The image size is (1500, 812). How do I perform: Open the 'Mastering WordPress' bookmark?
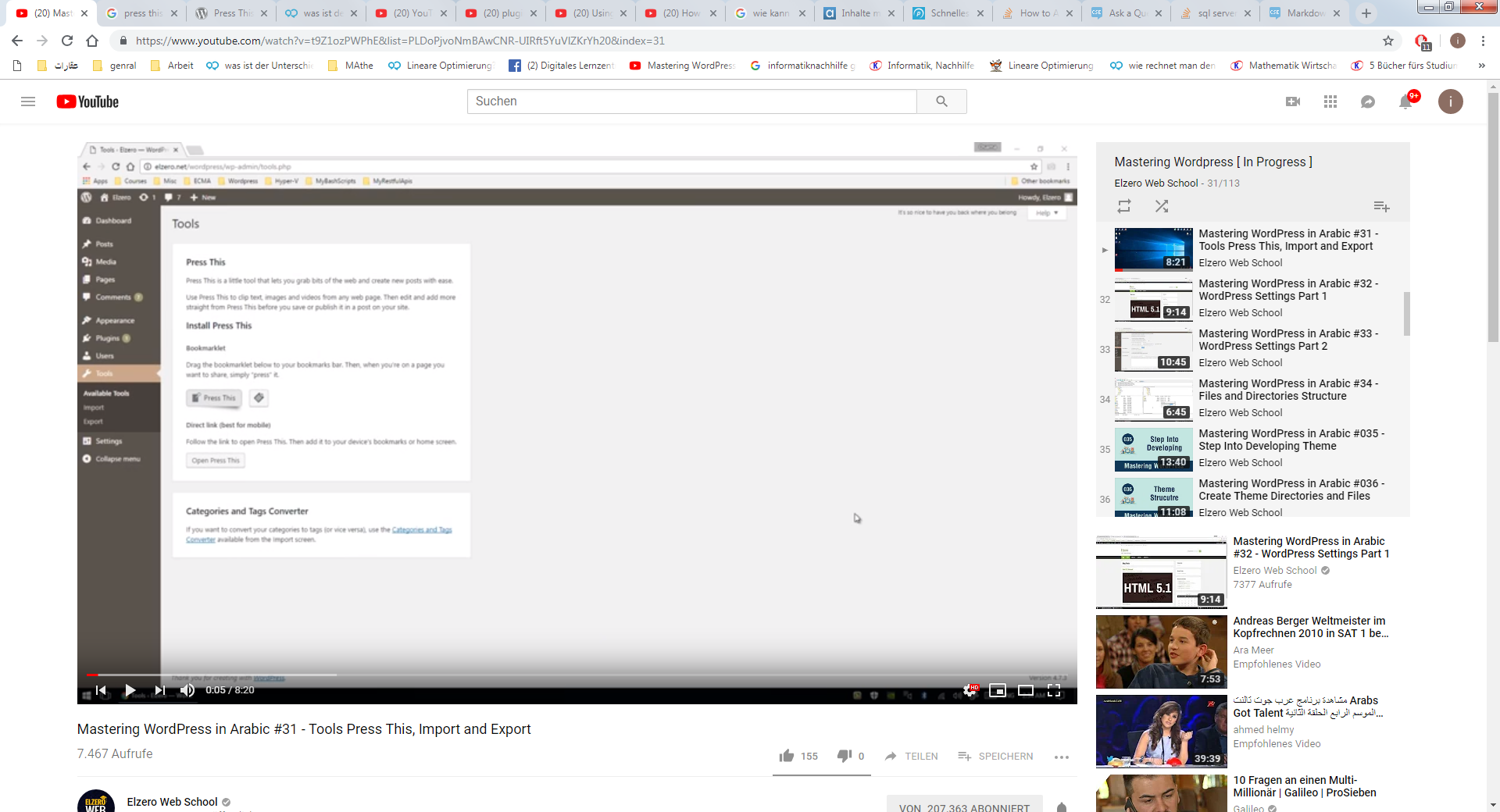click(682, 66)
